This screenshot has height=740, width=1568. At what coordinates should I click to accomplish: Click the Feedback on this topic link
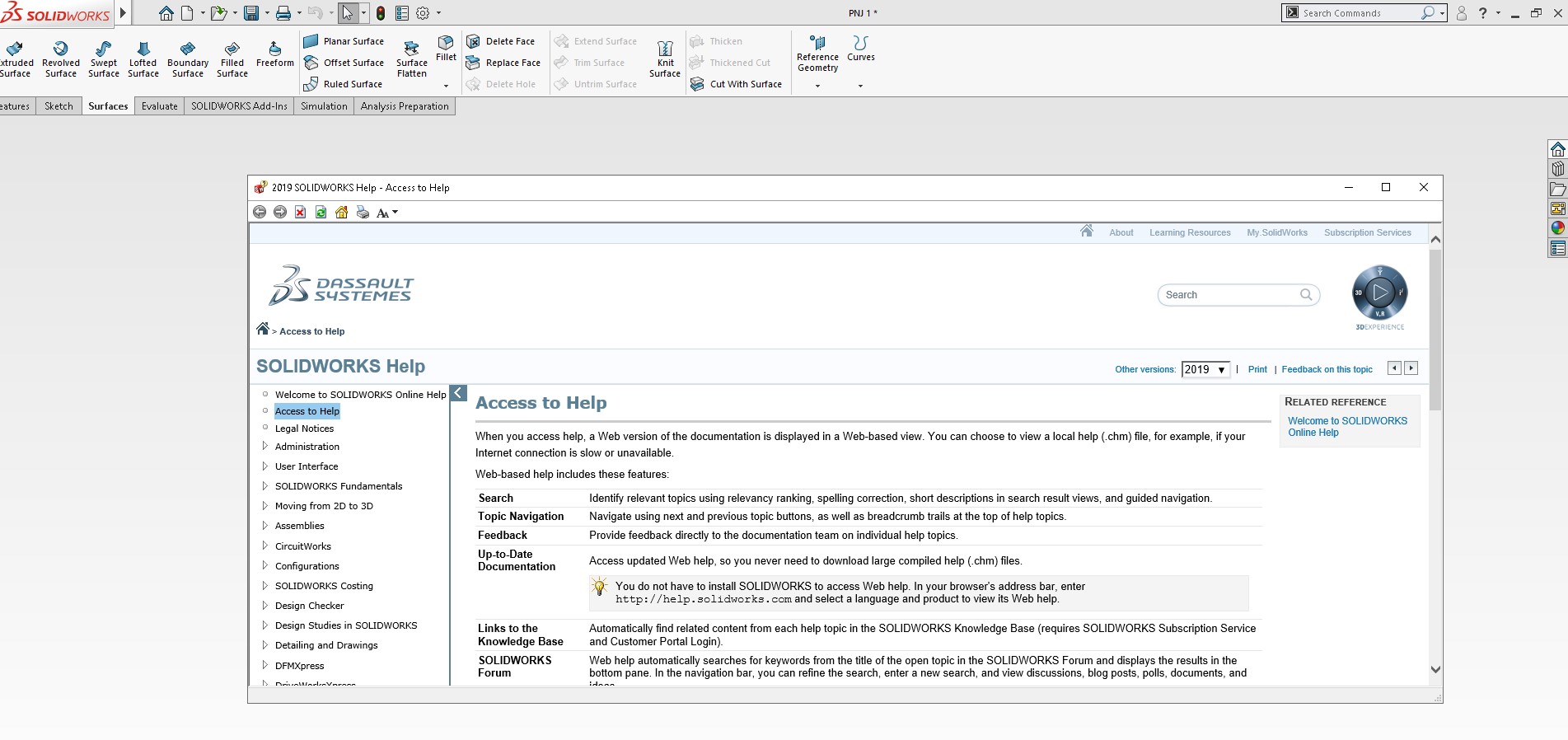pos(1327,369)
